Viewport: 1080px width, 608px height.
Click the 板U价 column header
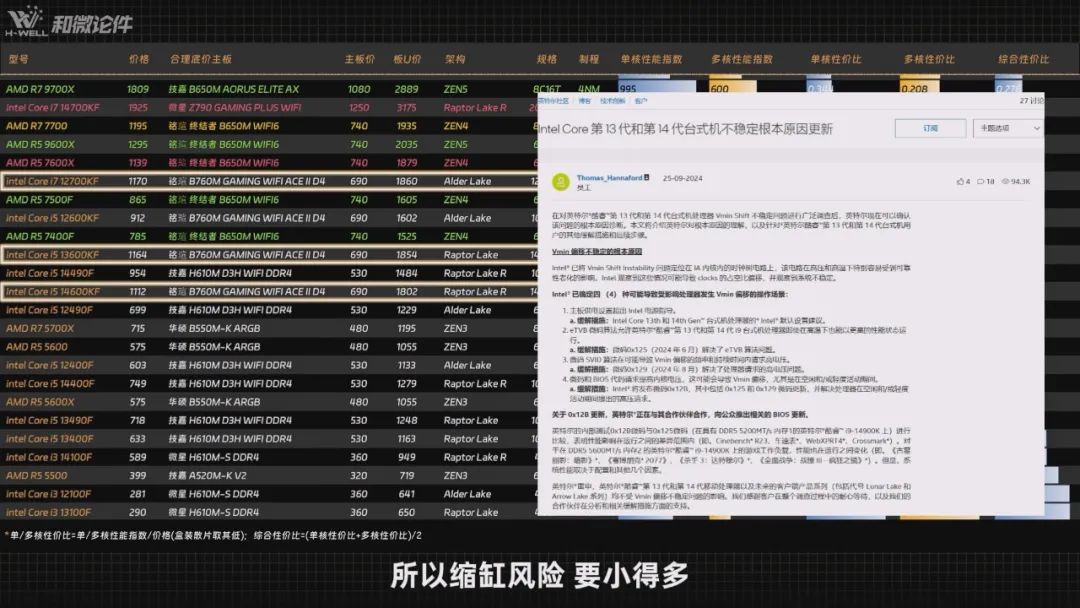pyautogui.click(x=407, y=59)
